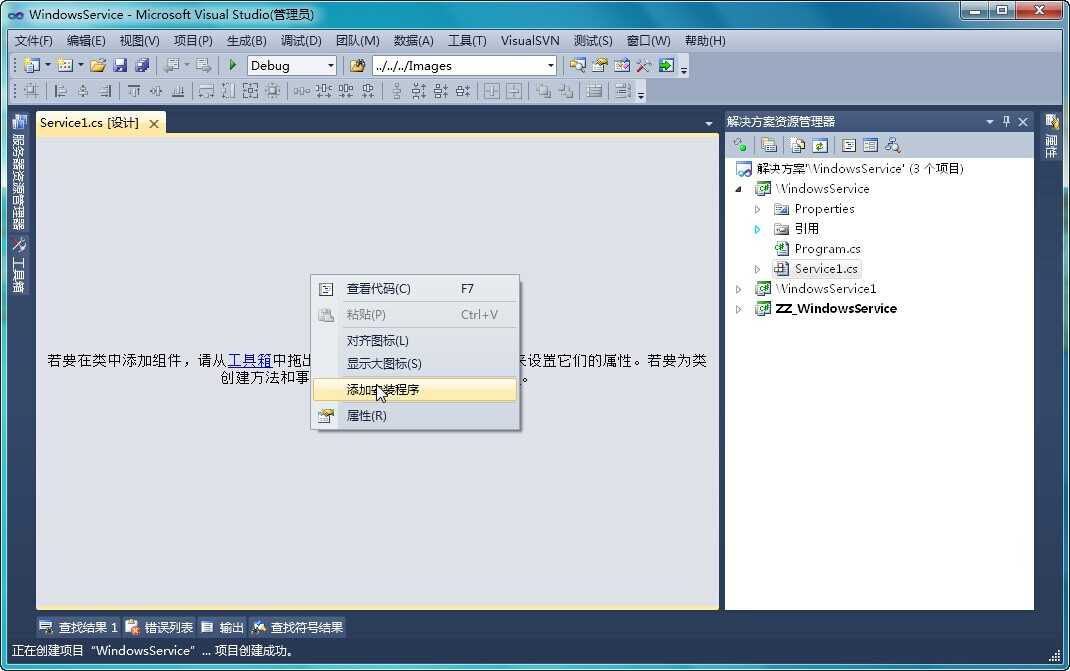Open the 服务器资源管理器 side tab
Image resolution: width=1070 pixels, height=671 pixels.
pos(18,173)
